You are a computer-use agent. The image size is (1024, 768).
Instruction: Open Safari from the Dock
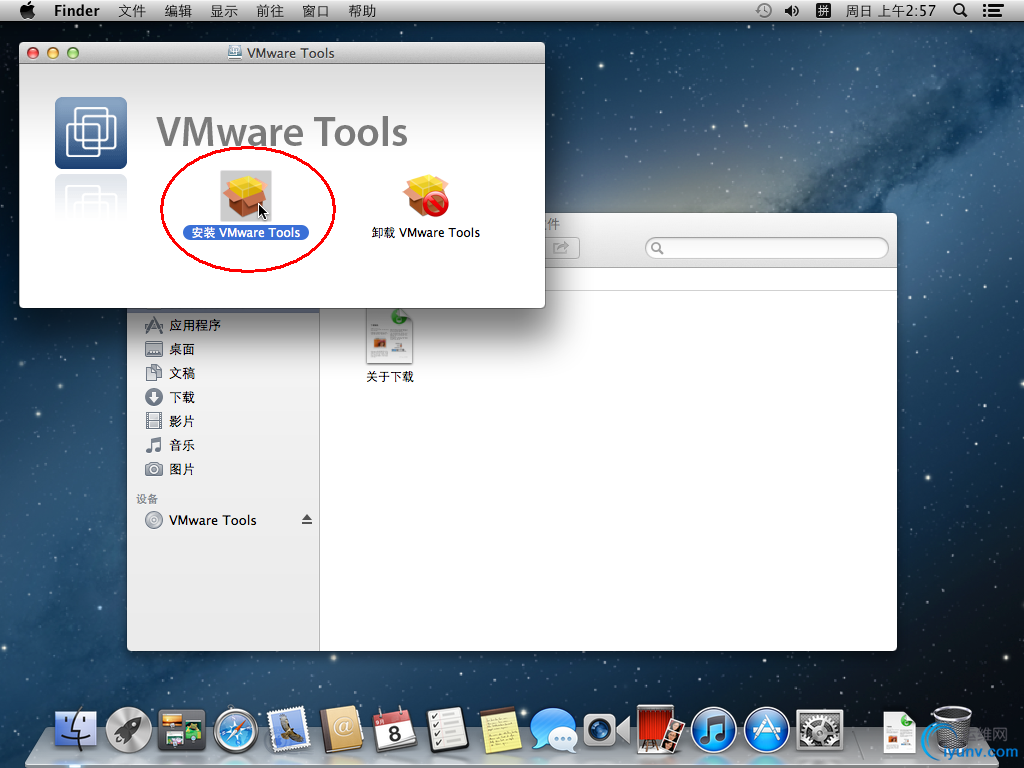[235, 729]
